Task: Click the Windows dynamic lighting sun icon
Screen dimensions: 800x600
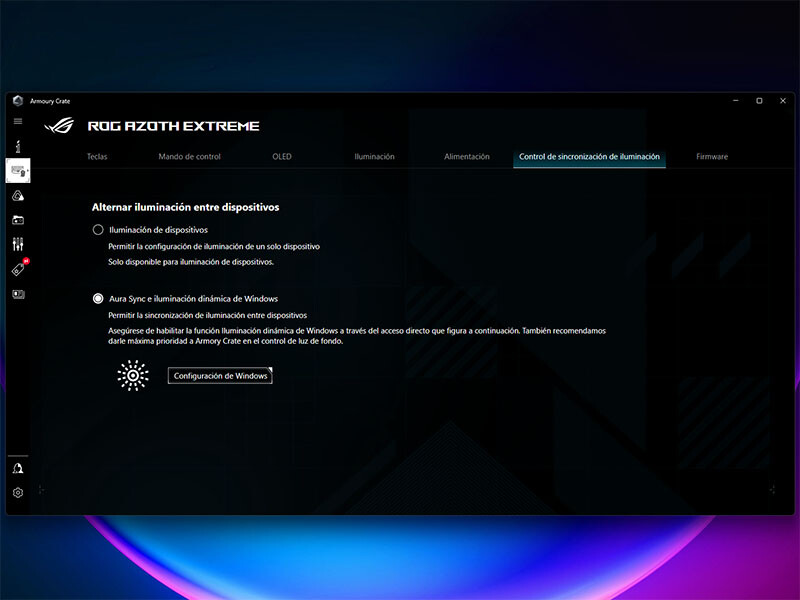Action: [x=133, y=376]
